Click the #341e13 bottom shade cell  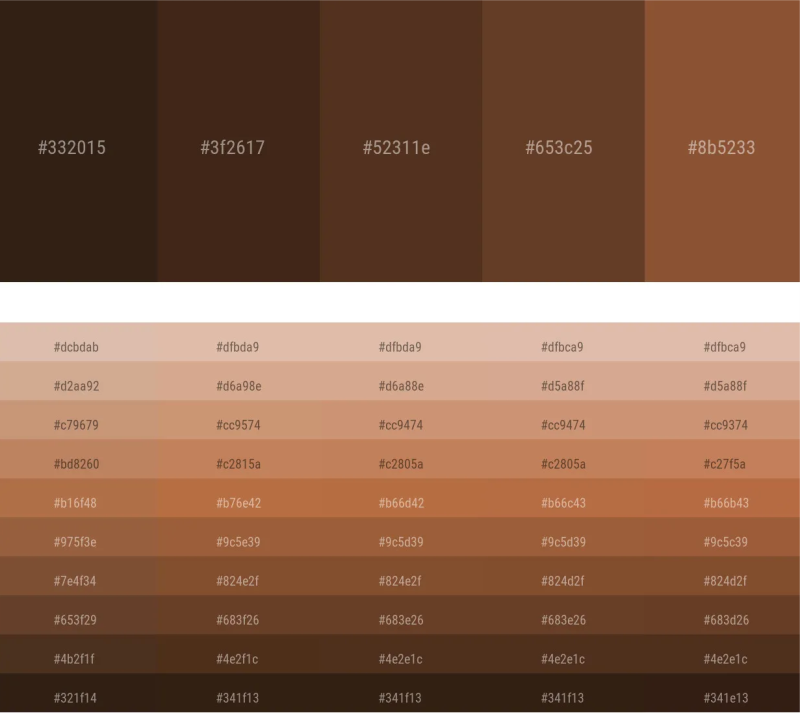725,698
